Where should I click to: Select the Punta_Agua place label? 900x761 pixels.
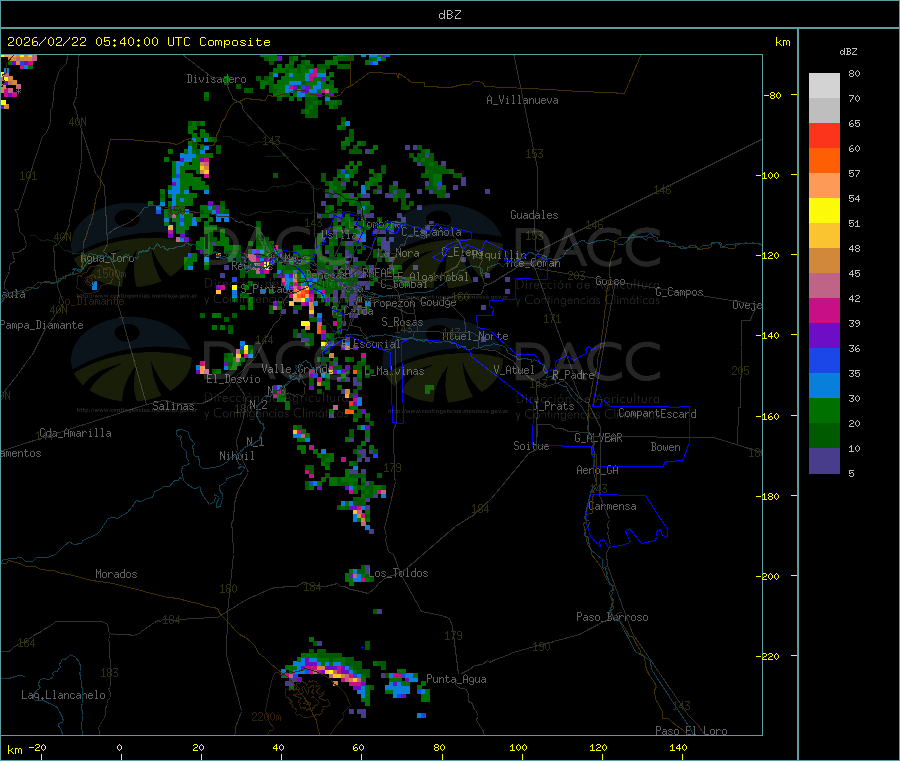(456, 679)
